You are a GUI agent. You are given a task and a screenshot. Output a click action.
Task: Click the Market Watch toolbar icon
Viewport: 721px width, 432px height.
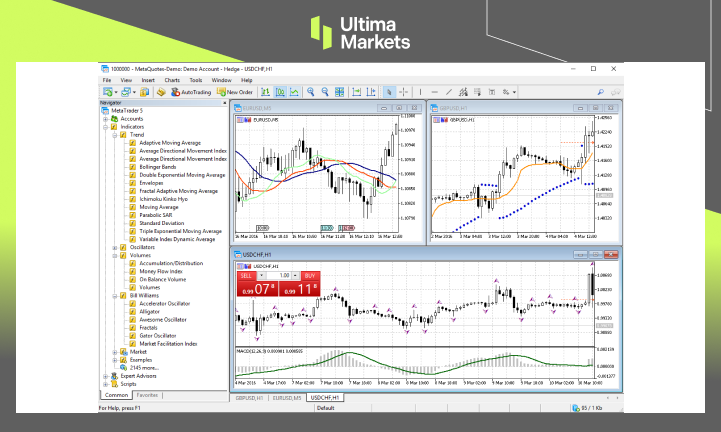144,92
